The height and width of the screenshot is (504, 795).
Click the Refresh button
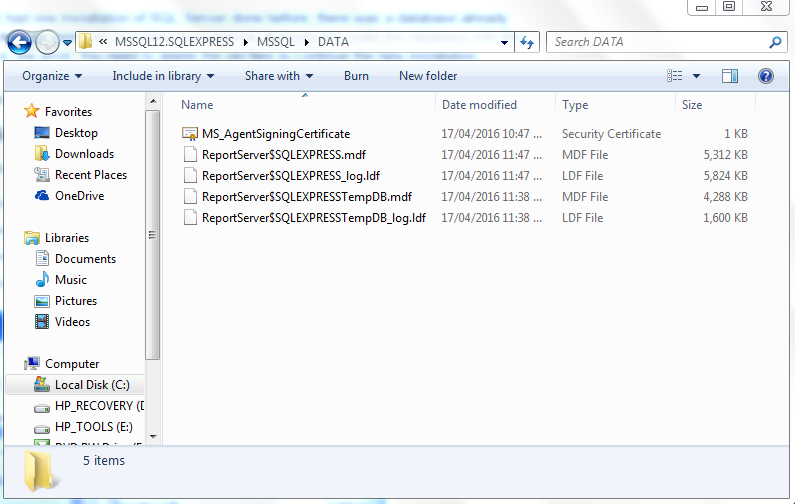click(x=527, y=42)
